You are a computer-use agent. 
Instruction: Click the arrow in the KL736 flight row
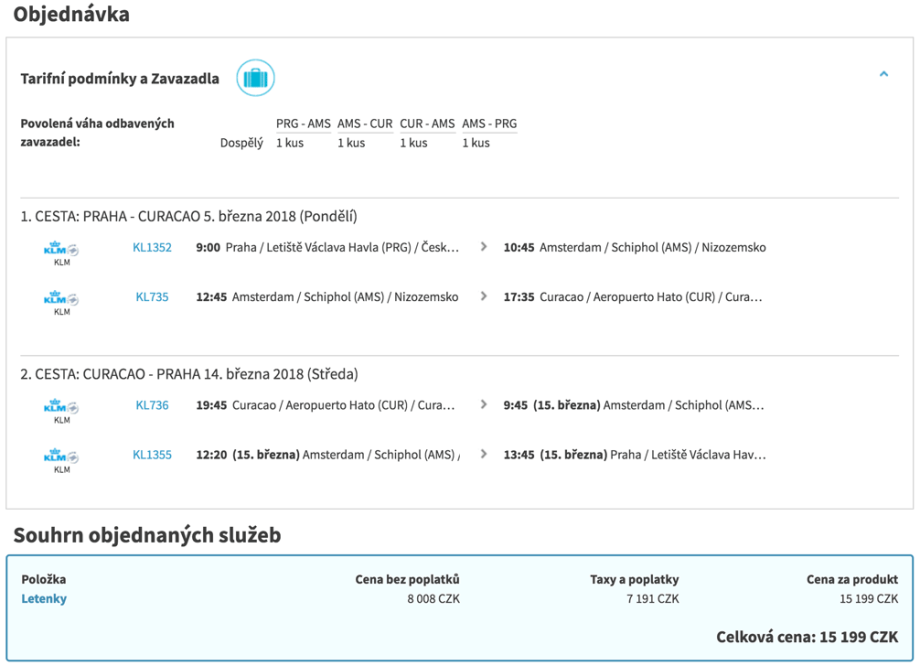point(484,406)
